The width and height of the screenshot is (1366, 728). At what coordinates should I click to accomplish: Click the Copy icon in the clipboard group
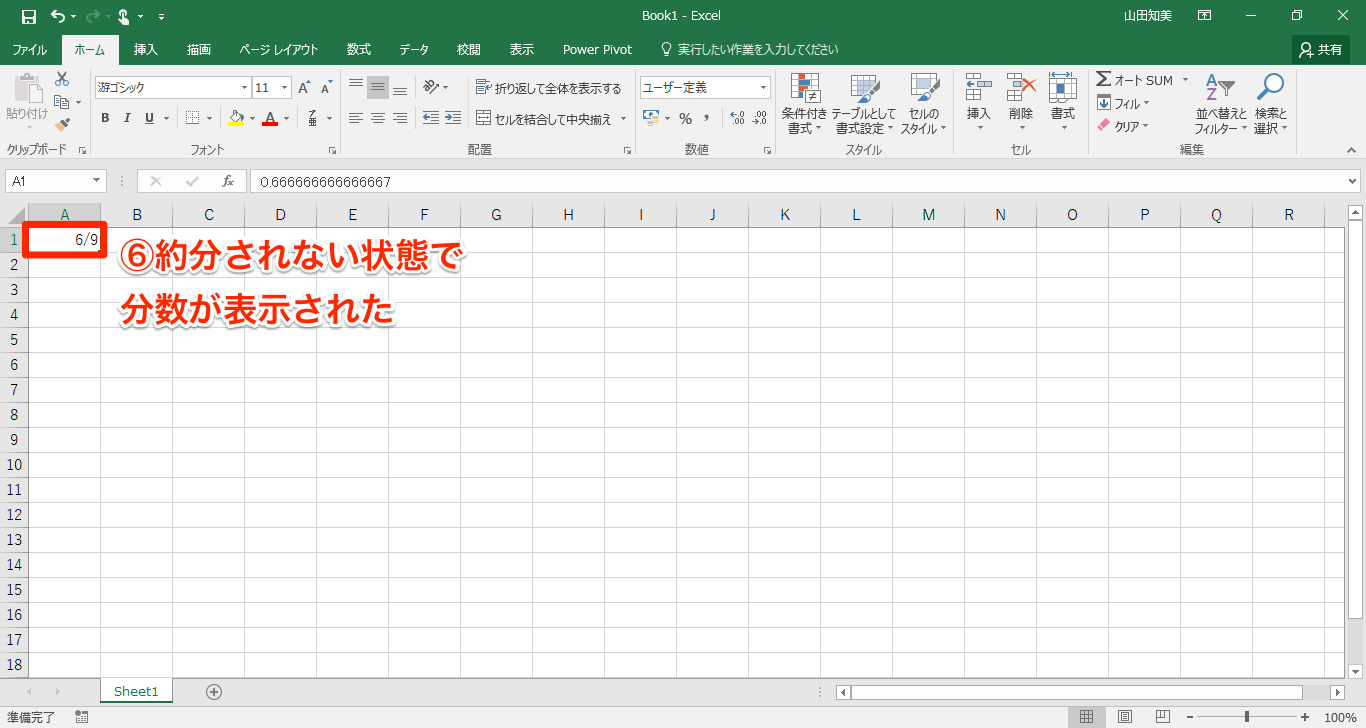click(62, 102)
